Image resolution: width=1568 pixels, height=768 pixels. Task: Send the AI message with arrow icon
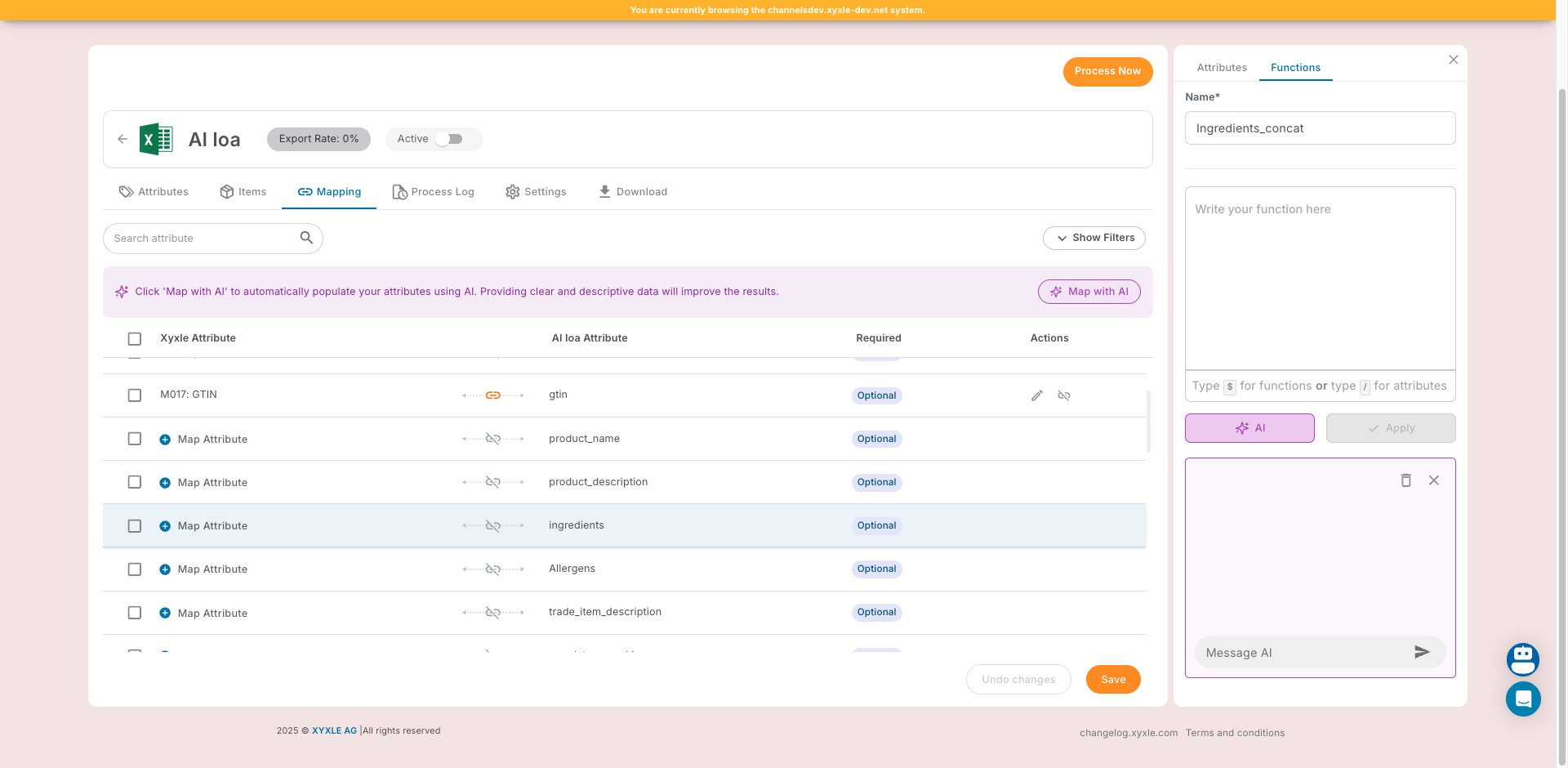tap(1422, 652)
